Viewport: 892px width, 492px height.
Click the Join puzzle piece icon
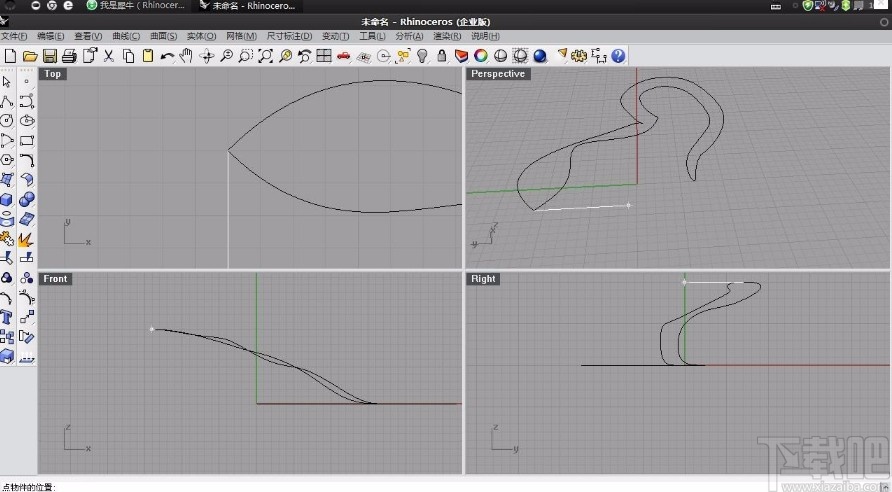[x=7, y=239]
